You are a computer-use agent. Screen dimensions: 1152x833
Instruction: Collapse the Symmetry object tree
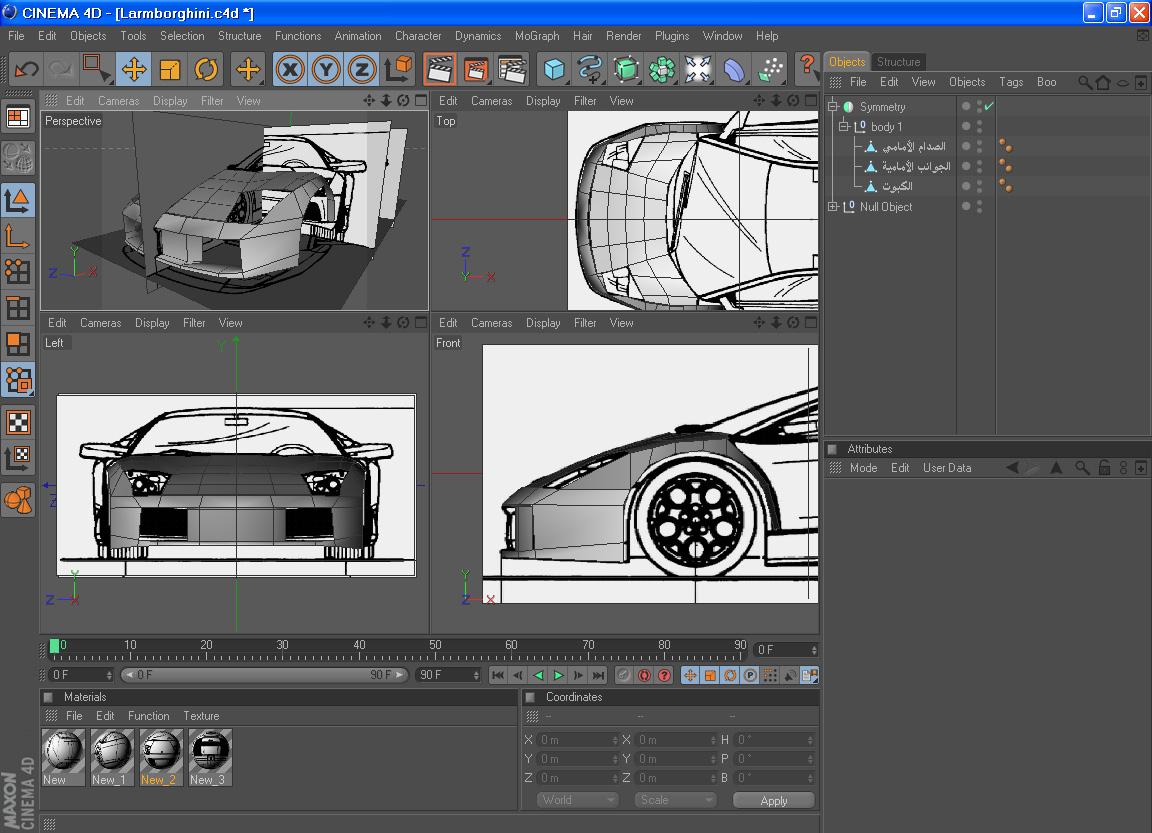point(833,107)
